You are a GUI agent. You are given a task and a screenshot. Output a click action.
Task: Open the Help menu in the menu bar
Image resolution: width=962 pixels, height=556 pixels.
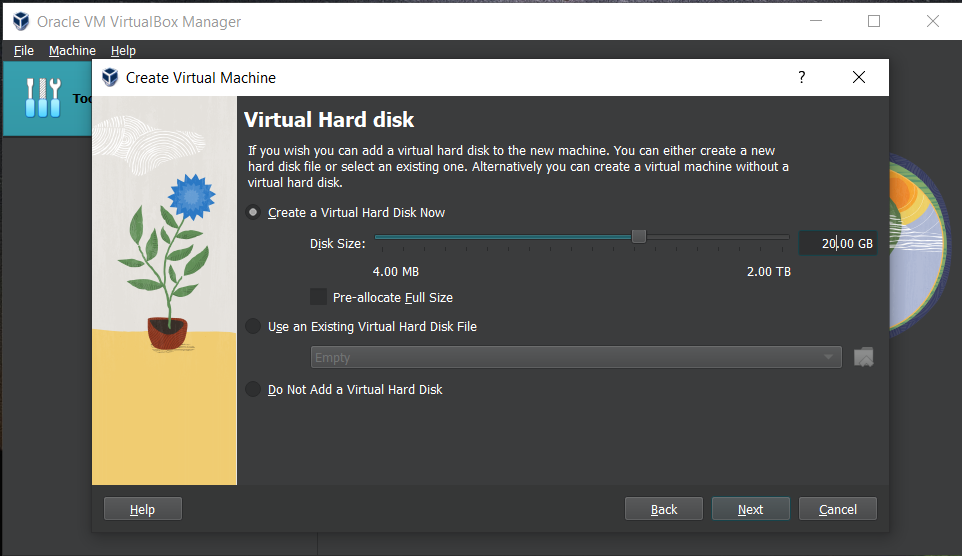[x=123, y=50]
